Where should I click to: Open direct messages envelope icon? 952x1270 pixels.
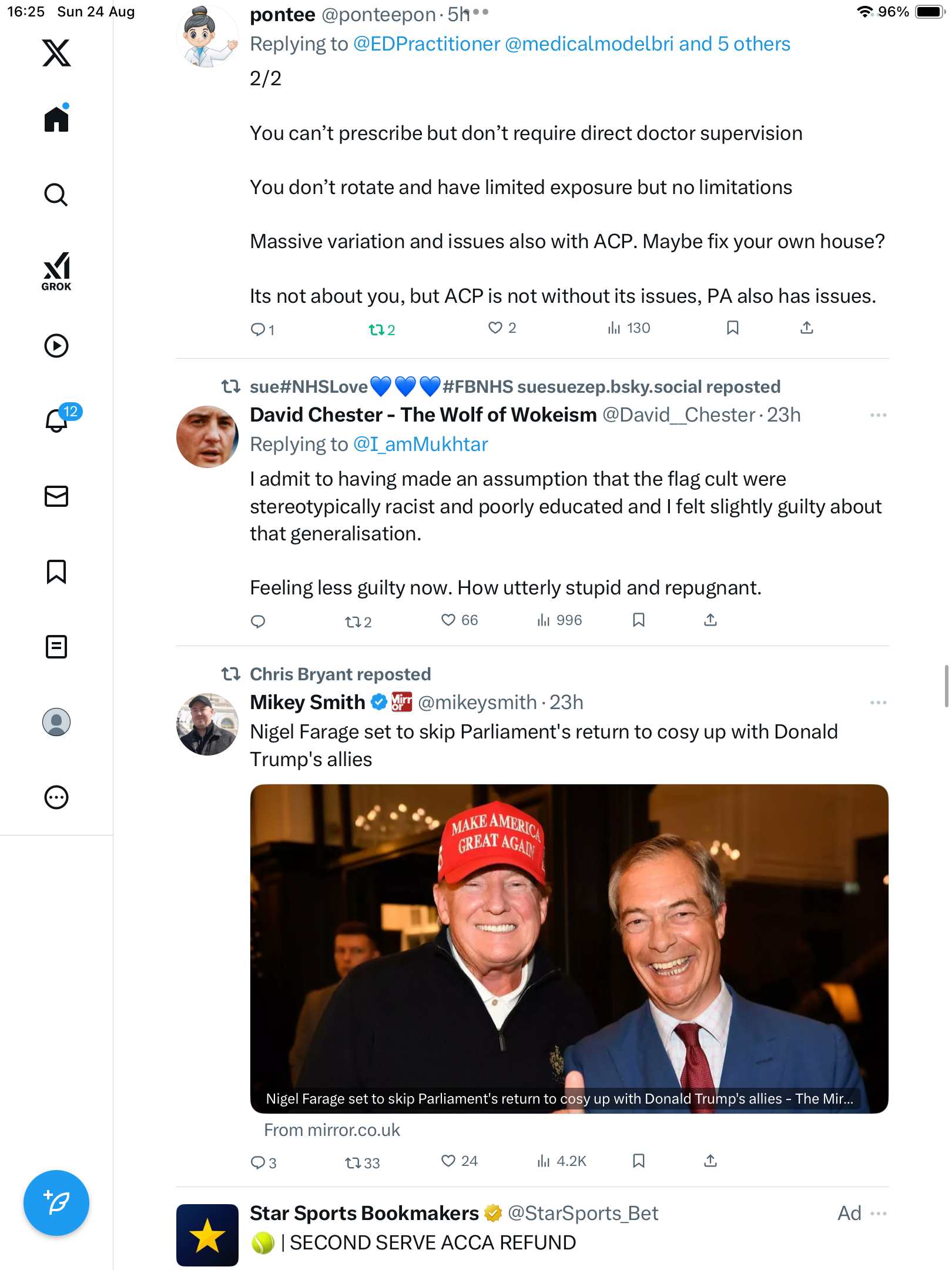pyautogui.click(x=56, y=496)
